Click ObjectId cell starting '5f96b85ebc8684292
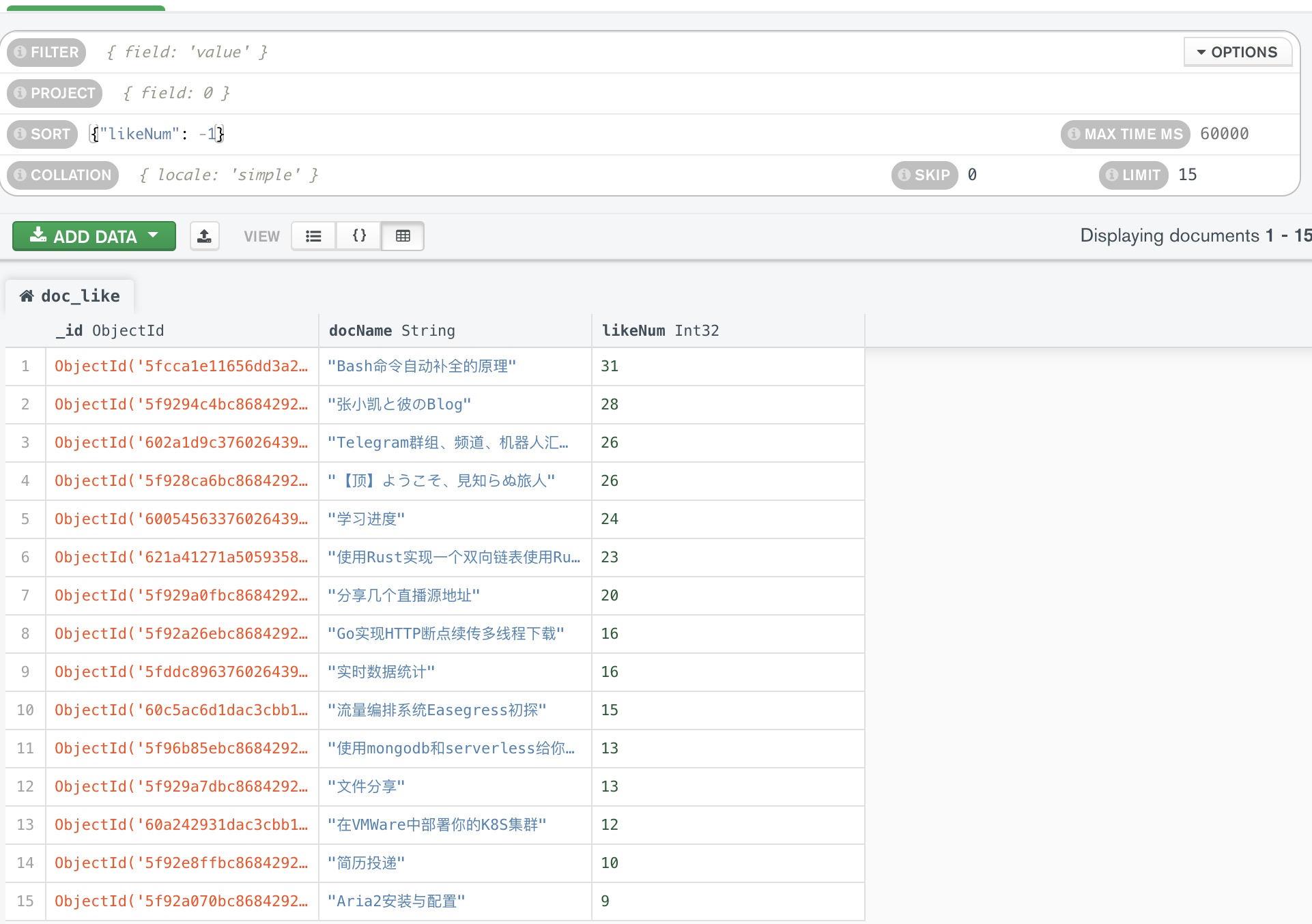1312x924 pixels. 182,749
